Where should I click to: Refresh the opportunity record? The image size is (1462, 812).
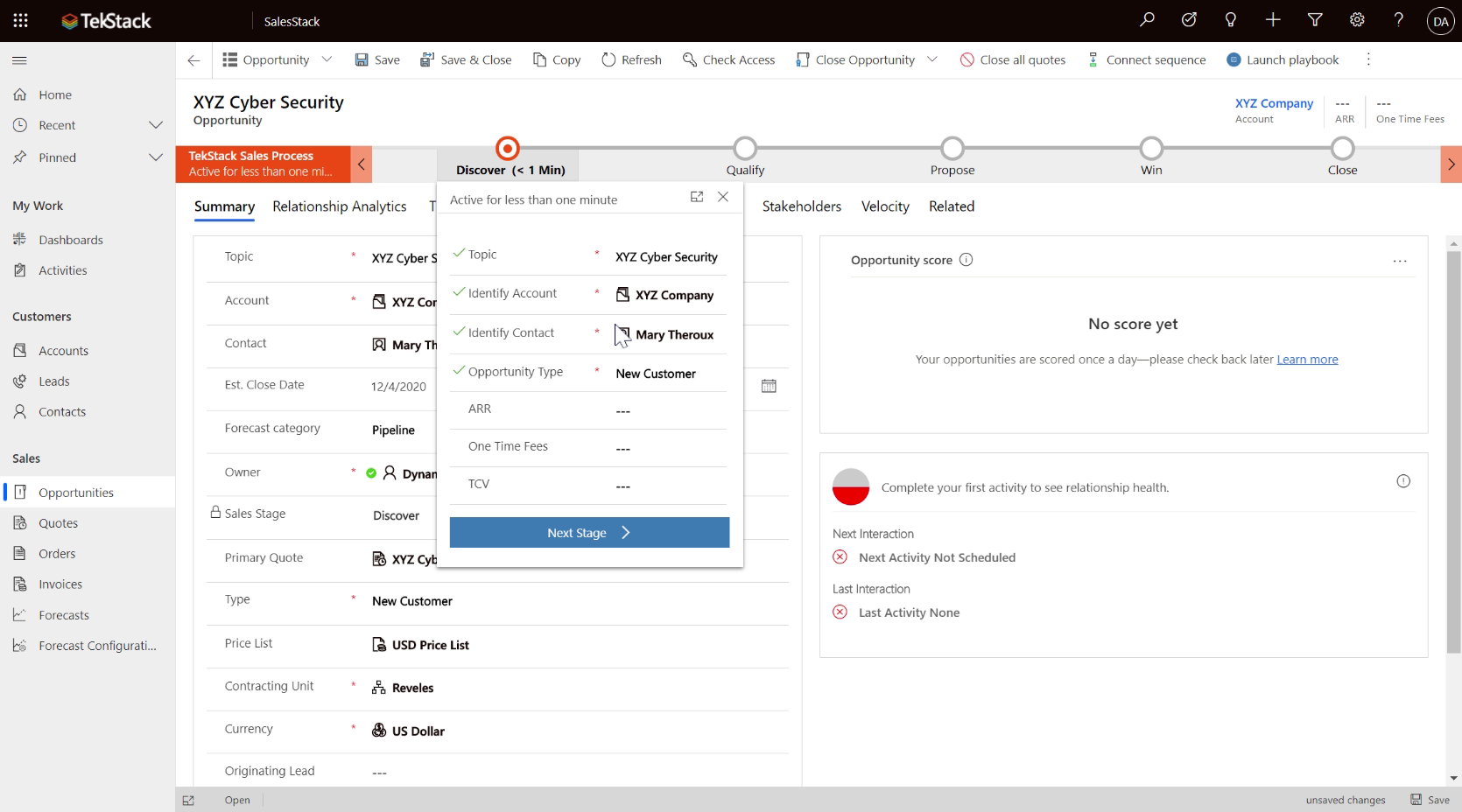point(631,59)
